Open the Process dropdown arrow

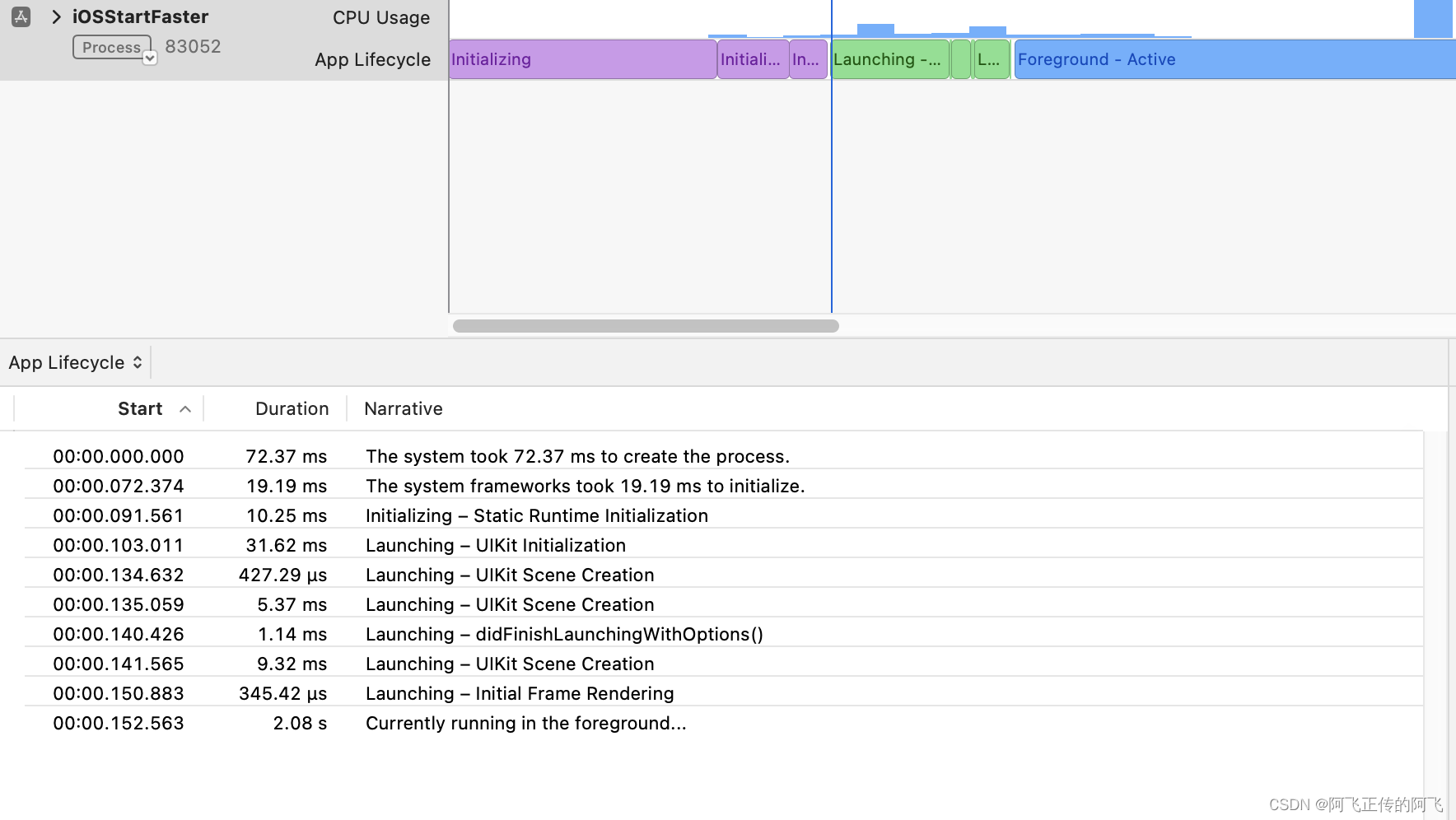(150, 58)
